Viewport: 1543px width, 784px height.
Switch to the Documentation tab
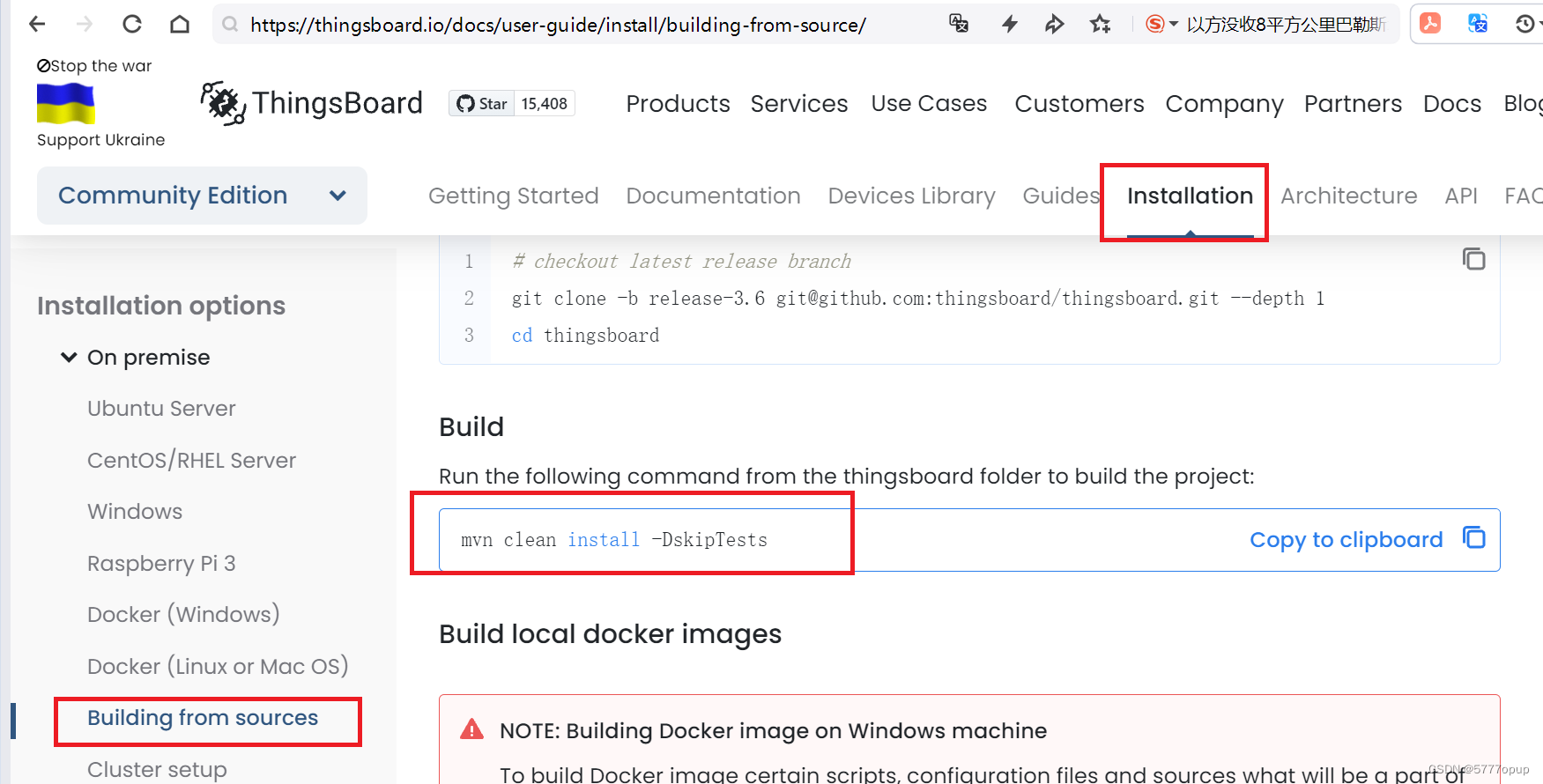click(713, 196)
